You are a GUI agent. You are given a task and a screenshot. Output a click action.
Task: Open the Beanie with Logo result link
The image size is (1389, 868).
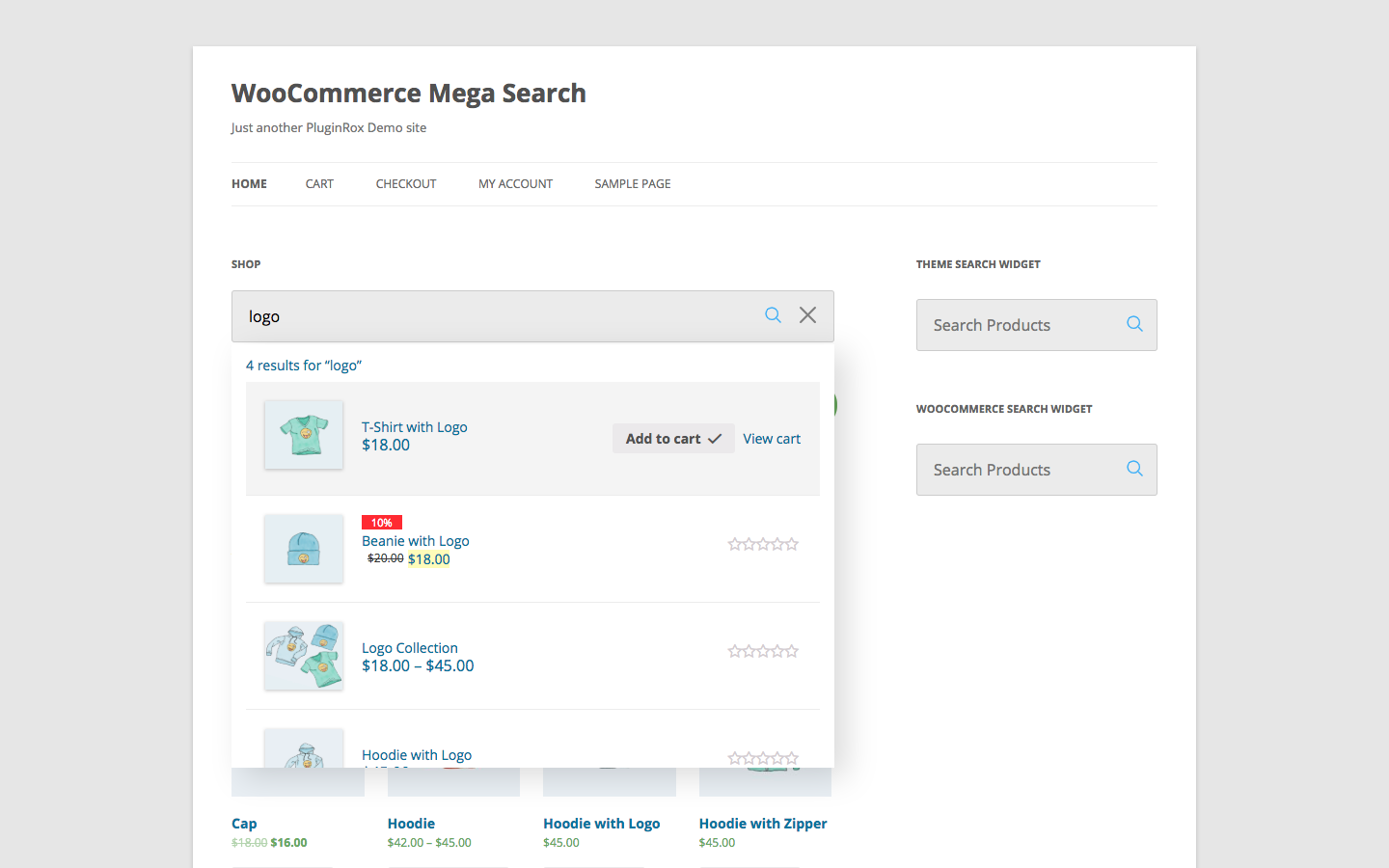pos(416,541)
